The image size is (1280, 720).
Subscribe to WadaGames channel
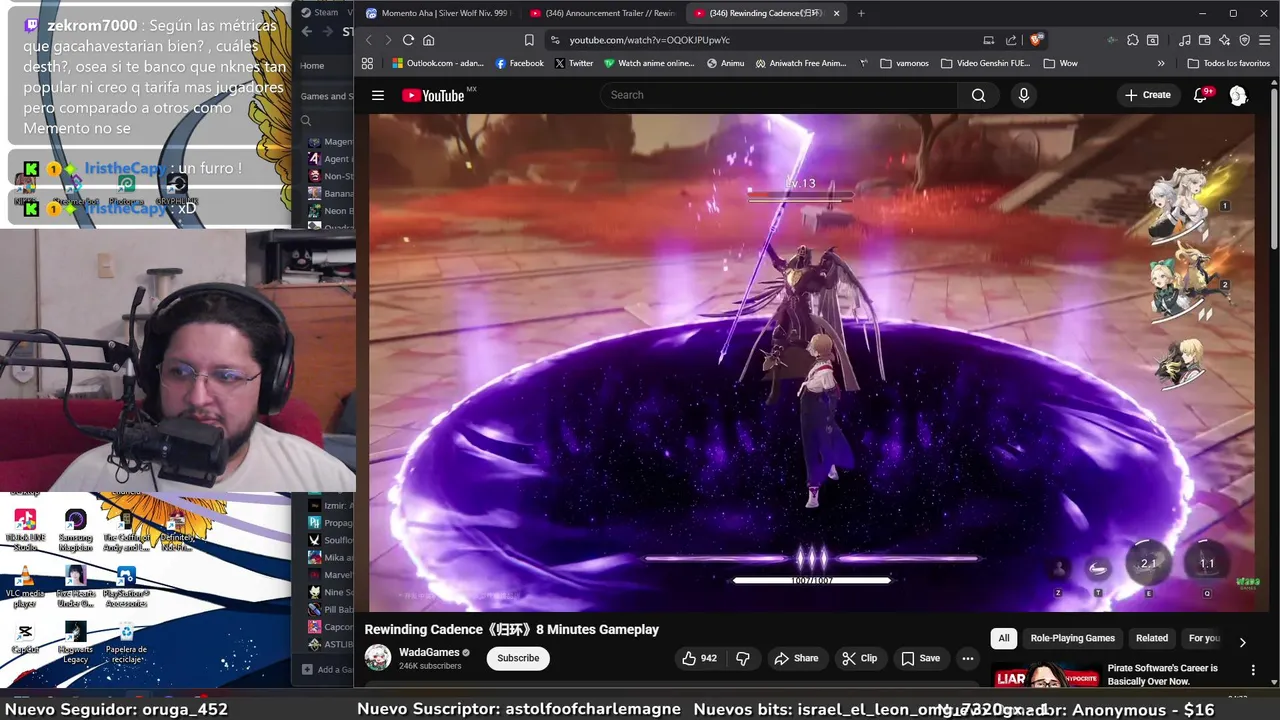click(518, 658)
